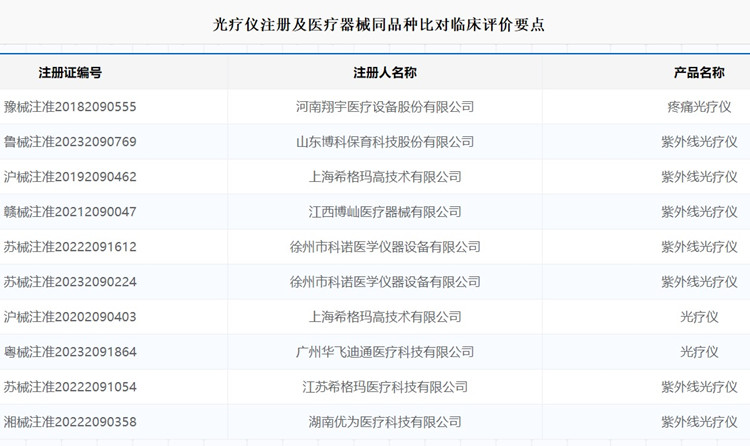
Task: Select registration number 鲁械注准20232090769
Action: [x=70, y=142]
